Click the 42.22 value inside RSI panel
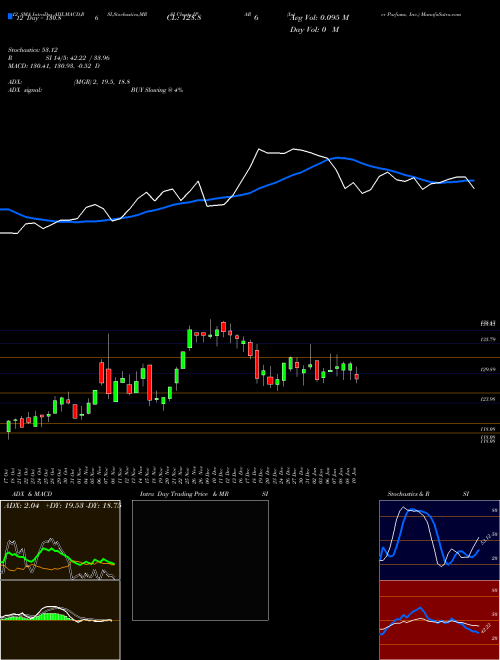 click(484, 628)
